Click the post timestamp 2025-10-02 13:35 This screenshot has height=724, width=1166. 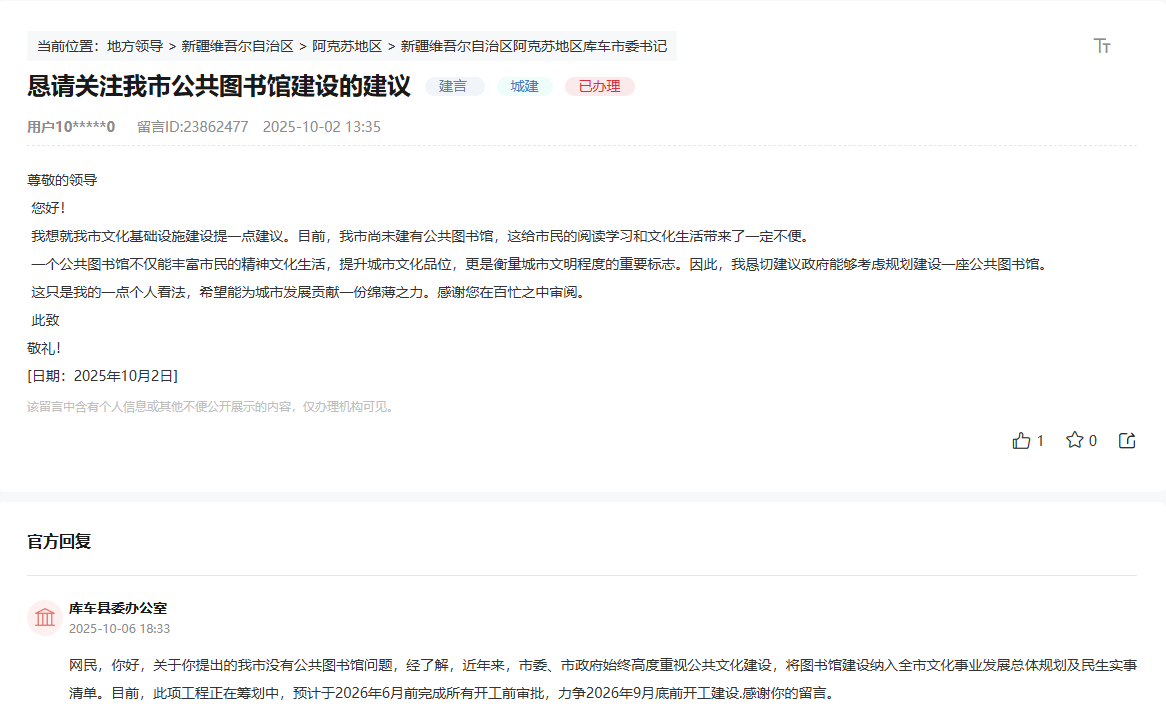click(x=321, y=127)
